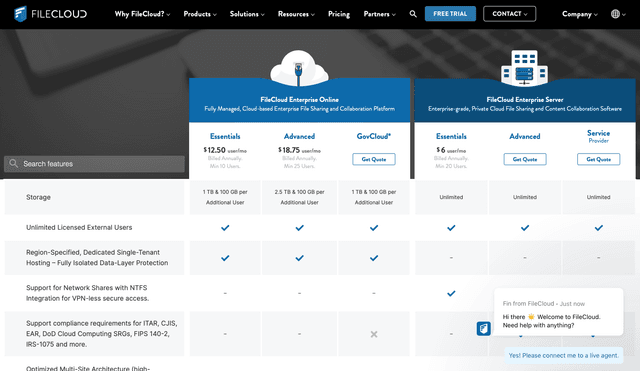The image size is (640, 371).
Task: Expand the Products menu
Action: pos(200,14)
